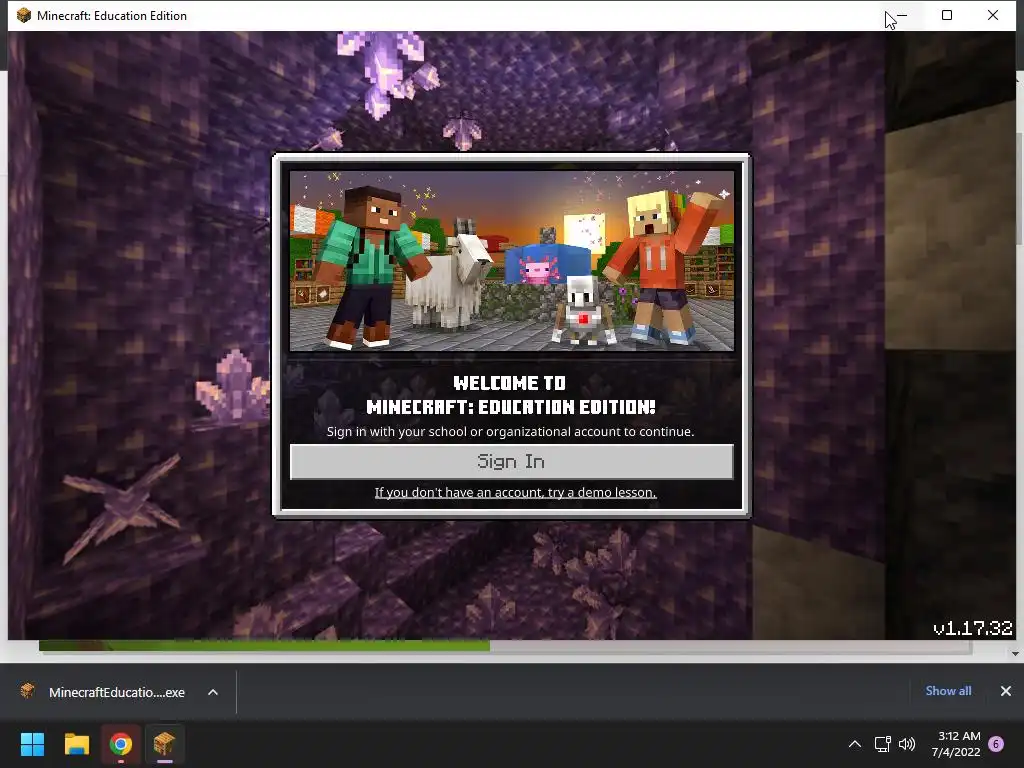This screenshot has height=768, width=1024.
Task: Close the Minecraft: Education Edition window
Action: [993, 16]
